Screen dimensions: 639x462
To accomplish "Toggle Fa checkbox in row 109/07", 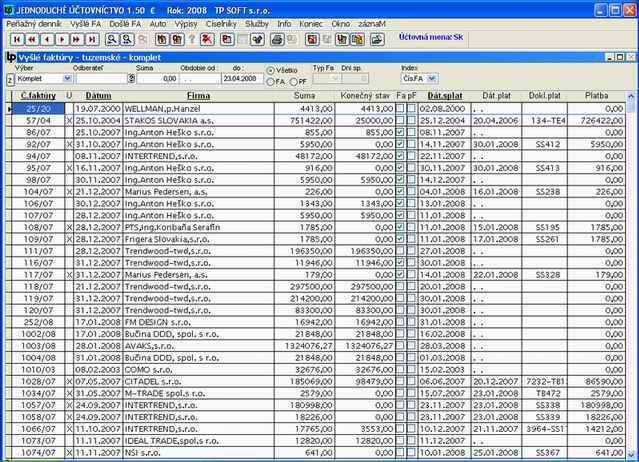I will [400, 239].
